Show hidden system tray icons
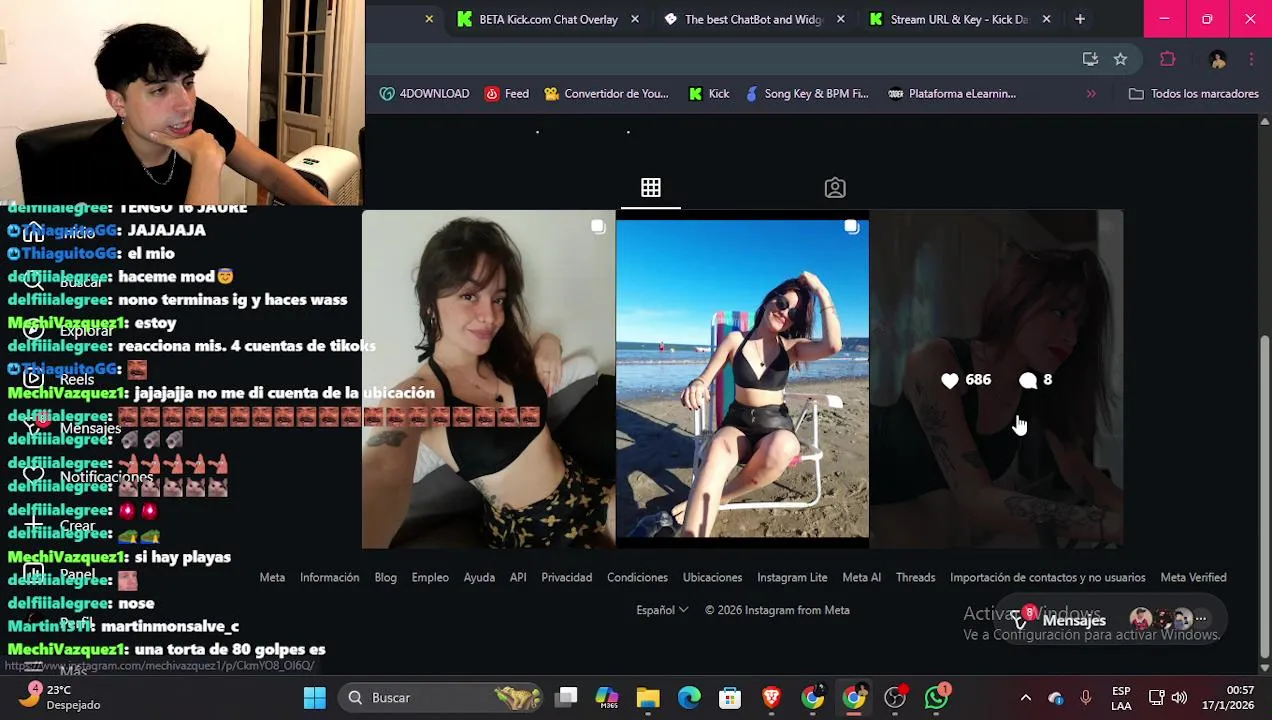1272x720 pixels. pyautogui.click(x=1025, y=698)
